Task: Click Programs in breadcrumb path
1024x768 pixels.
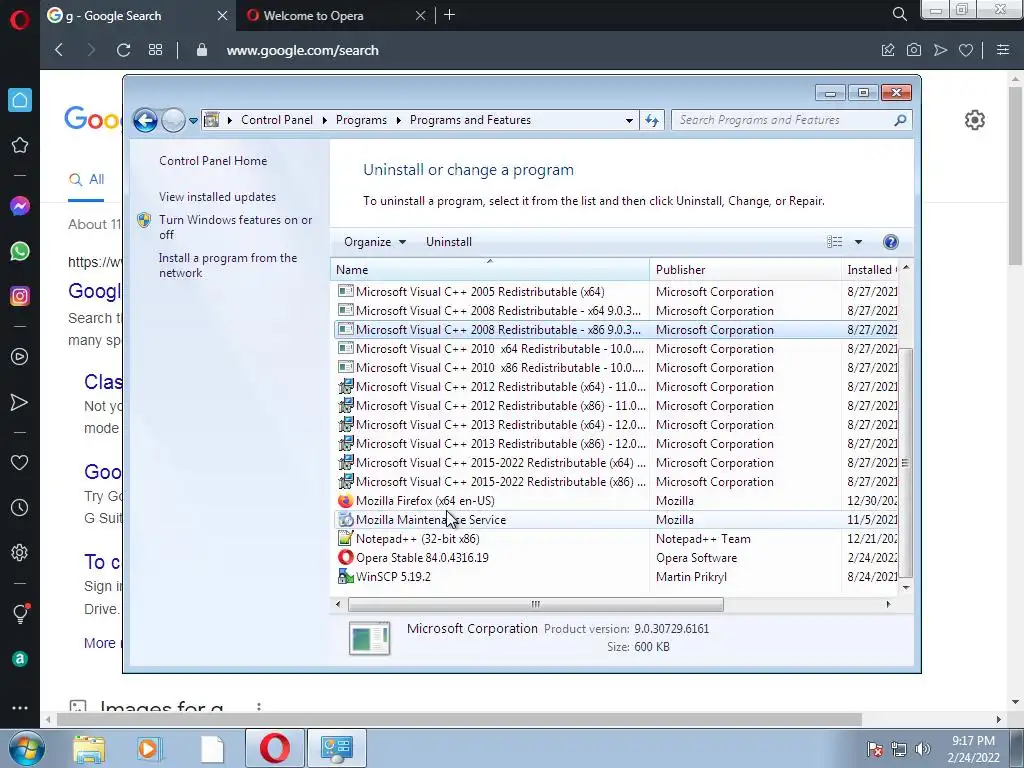Action: coord(361,120)
